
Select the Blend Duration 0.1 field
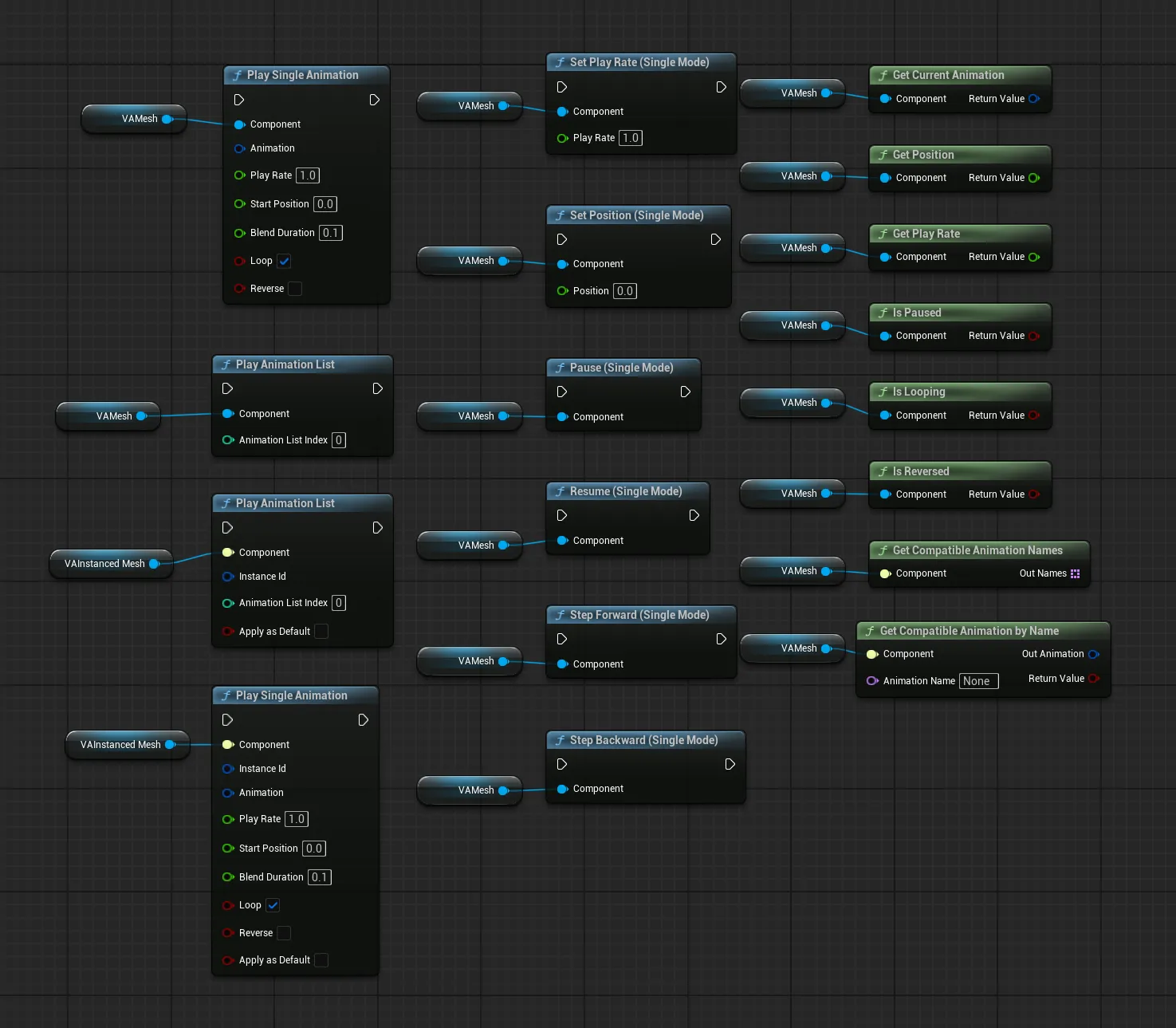point(331,233)
